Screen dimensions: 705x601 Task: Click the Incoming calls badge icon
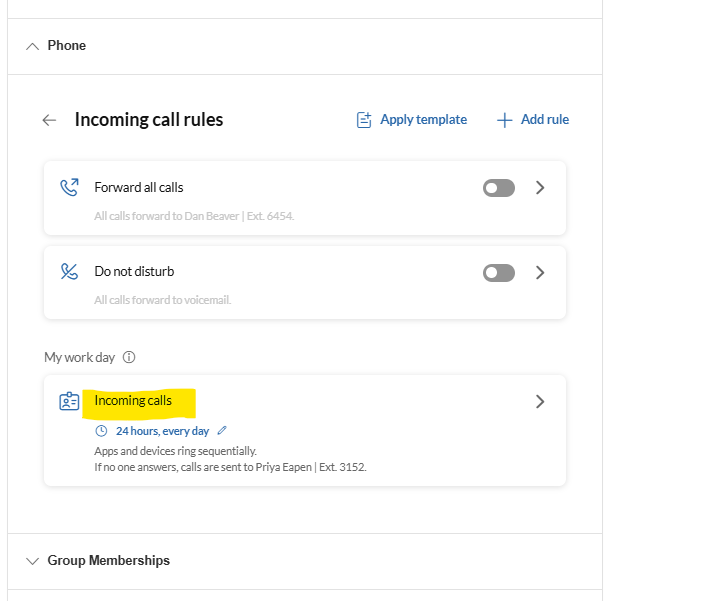point(69,401)
